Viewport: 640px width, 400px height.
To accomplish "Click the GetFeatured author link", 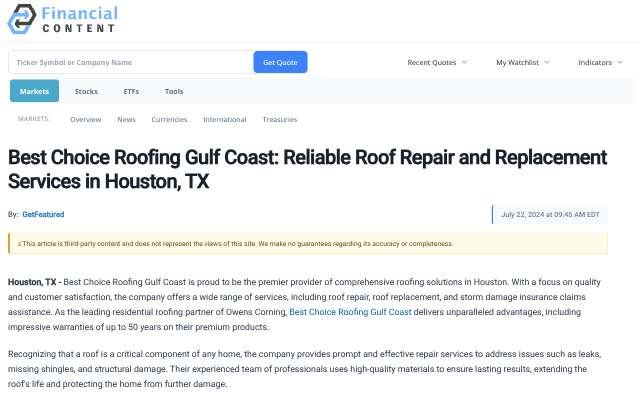I will (x=43, y=214).
